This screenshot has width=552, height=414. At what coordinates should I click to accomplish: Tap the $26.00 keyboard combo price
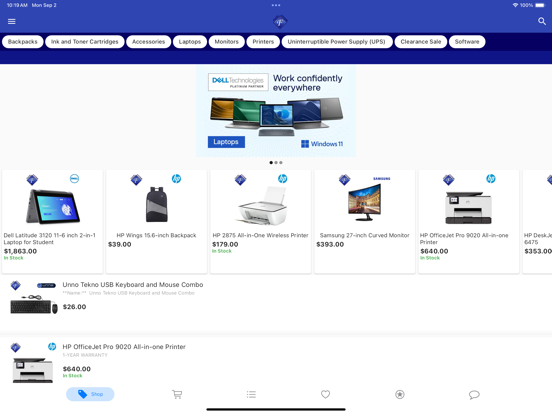coord(74,307)
